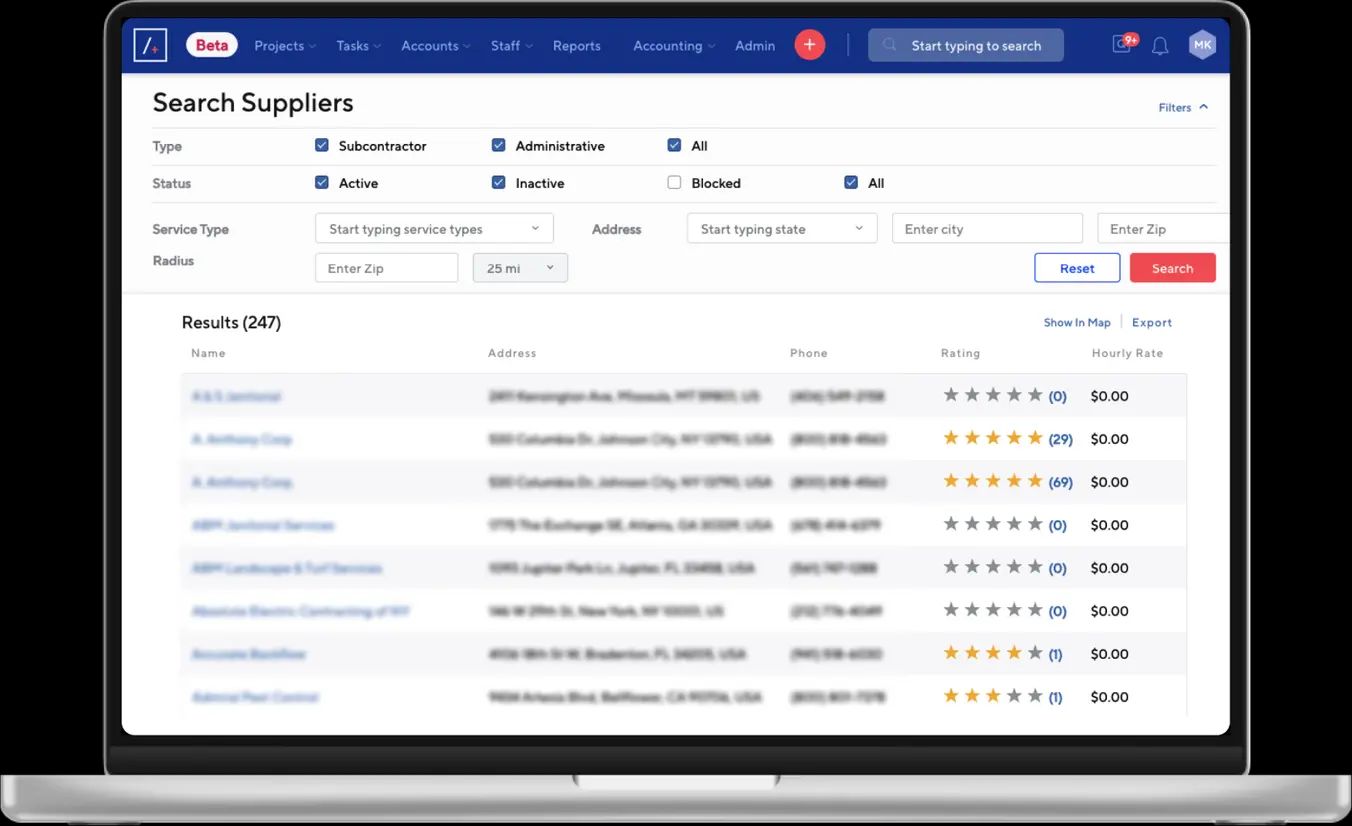The width and height of the screenshot is (1352, 826).
Task: Open the Projects menu
Action: click(284, 46)
